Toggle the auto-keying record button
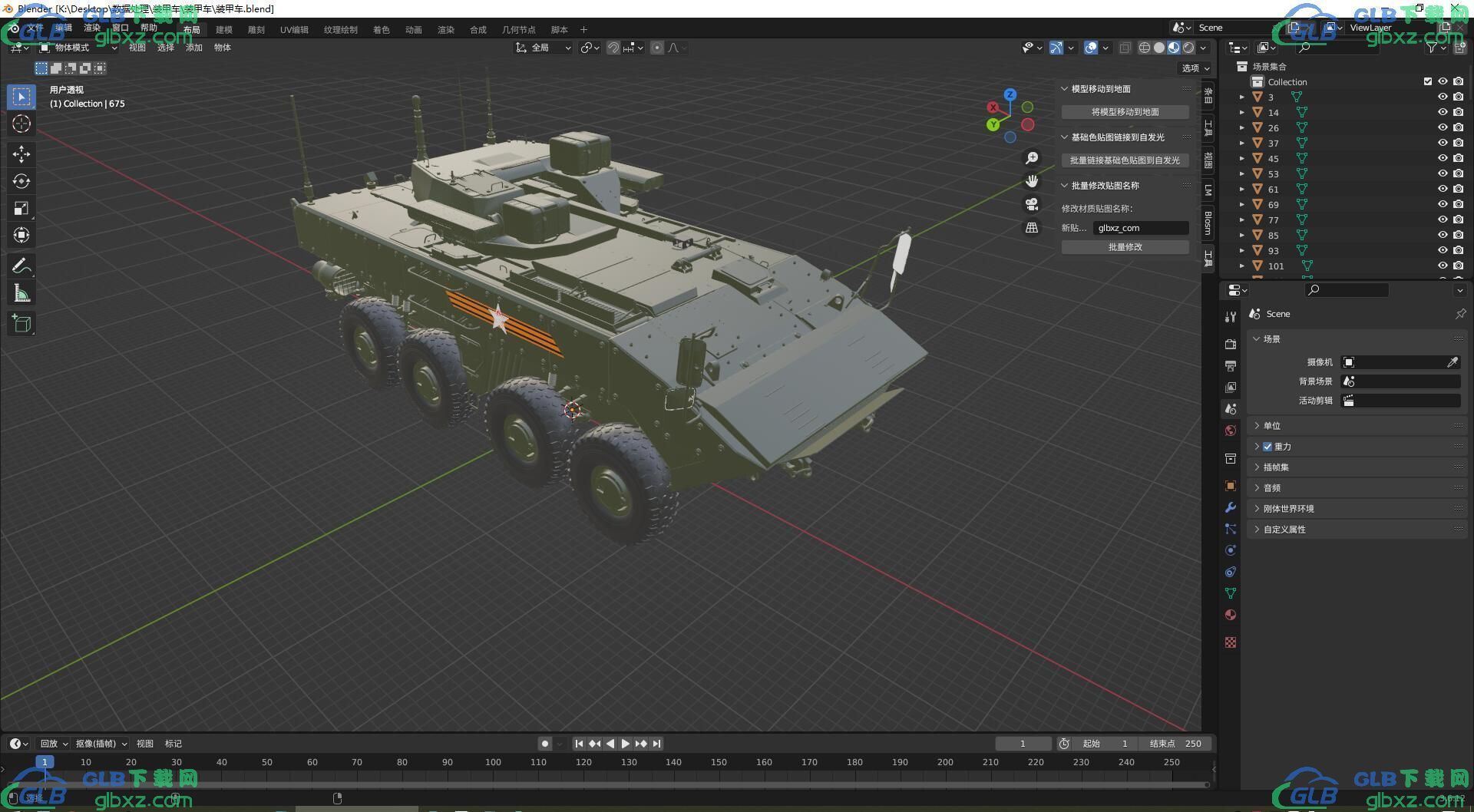 [x=545, y=744]
